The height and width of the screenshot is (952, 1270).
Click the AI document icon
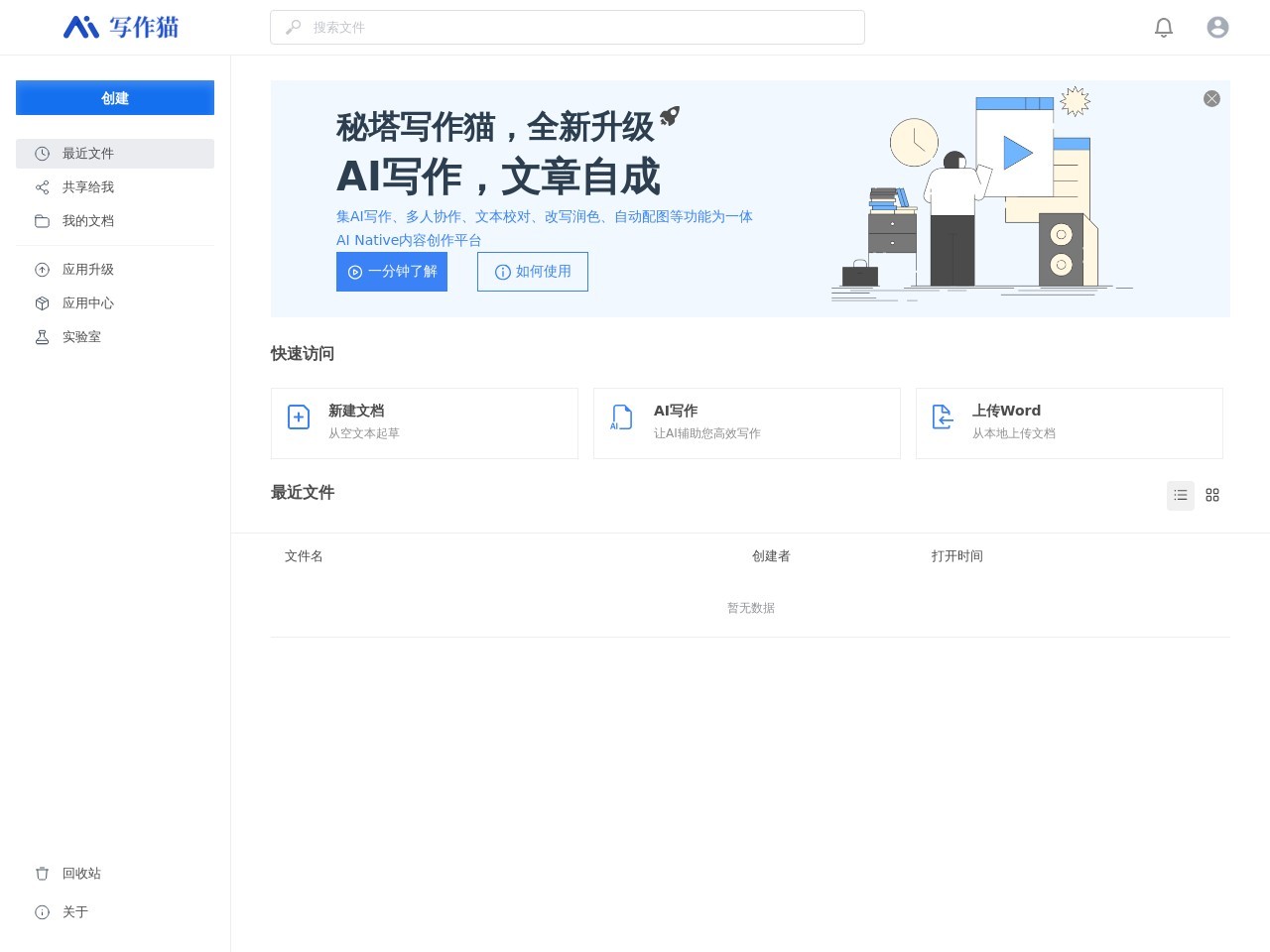621,416
